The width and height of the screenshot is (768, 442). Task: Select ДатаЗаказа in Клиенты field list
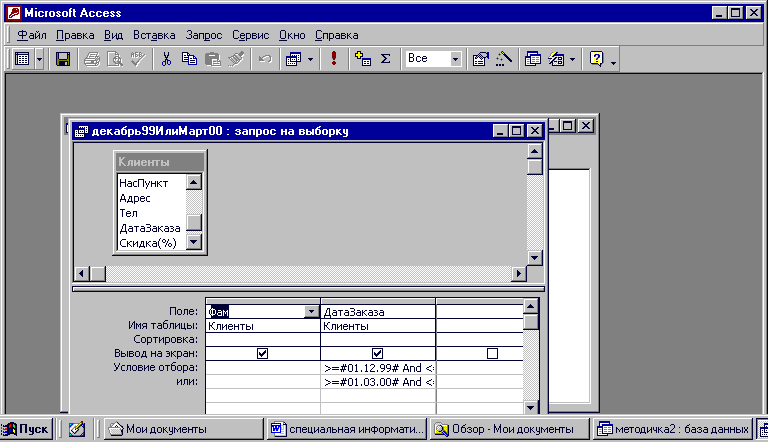pyautogui.click(x=150, y=228)
